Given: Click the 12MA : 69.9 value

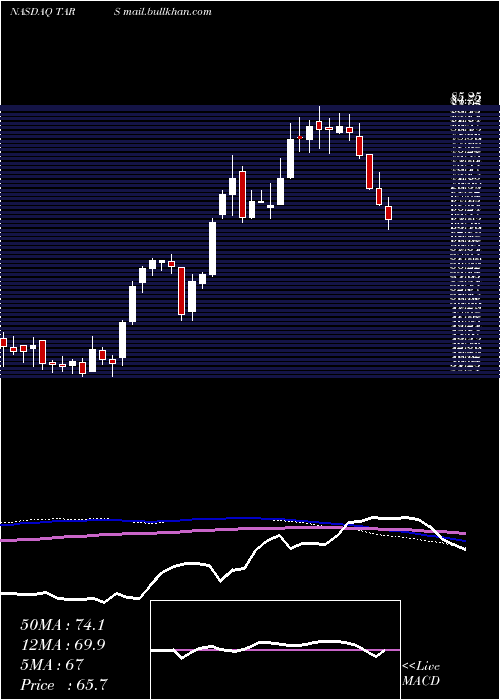Looking at the screenshot, I should [x=64, y=645].
